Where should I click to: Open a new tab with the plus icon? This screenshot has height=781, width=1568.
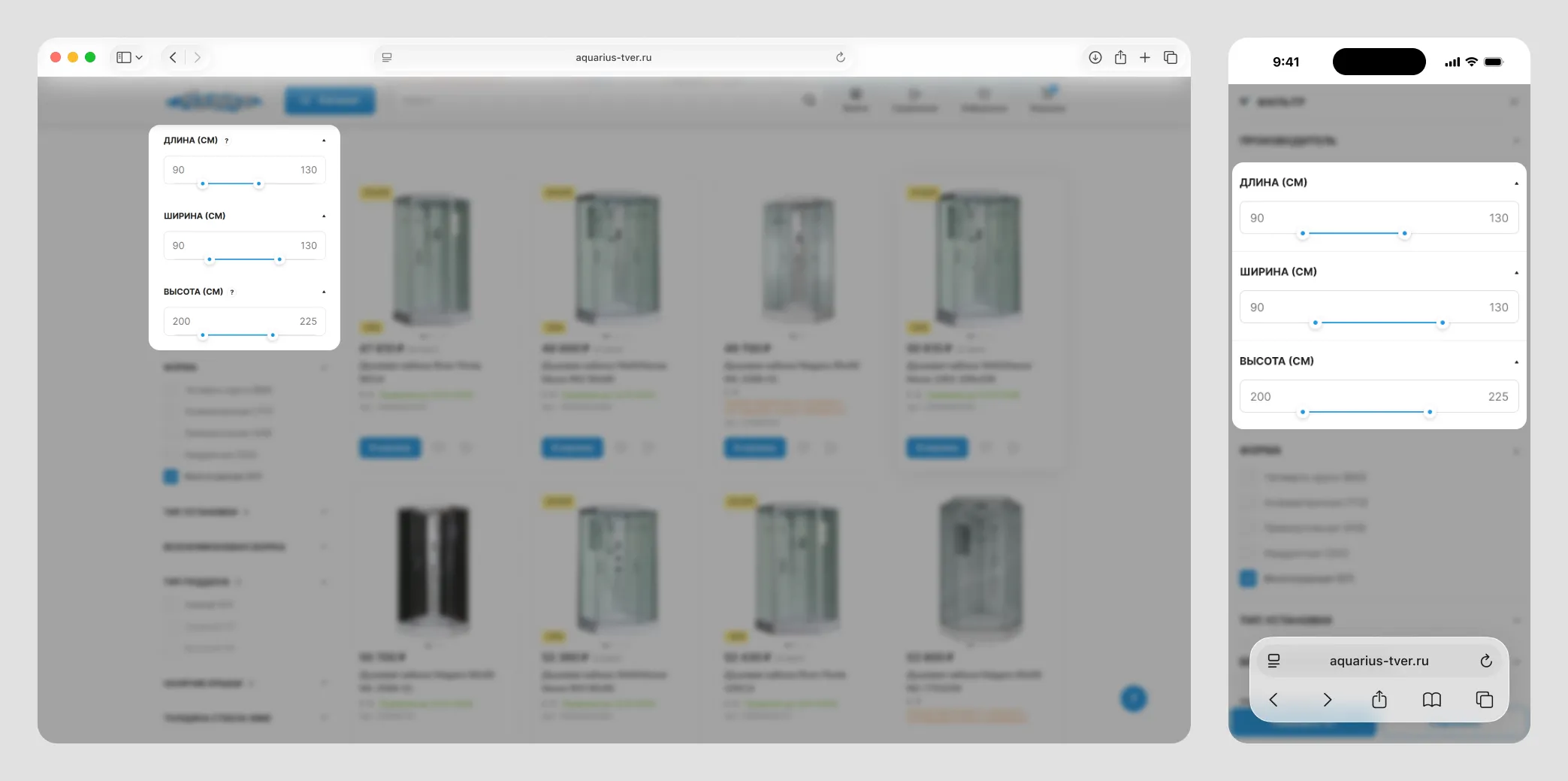coord(1144,57)
